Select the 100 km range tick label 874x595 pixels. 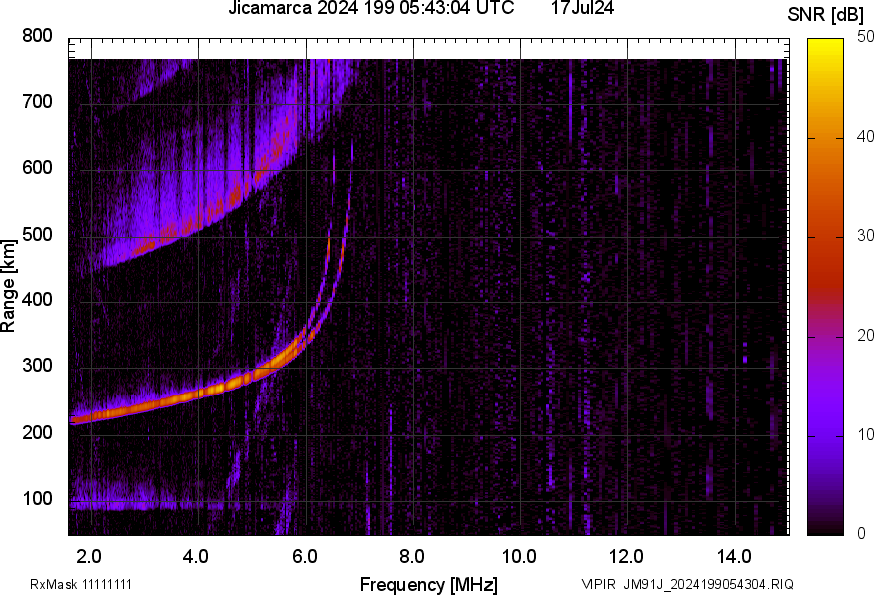coord(36,498)
